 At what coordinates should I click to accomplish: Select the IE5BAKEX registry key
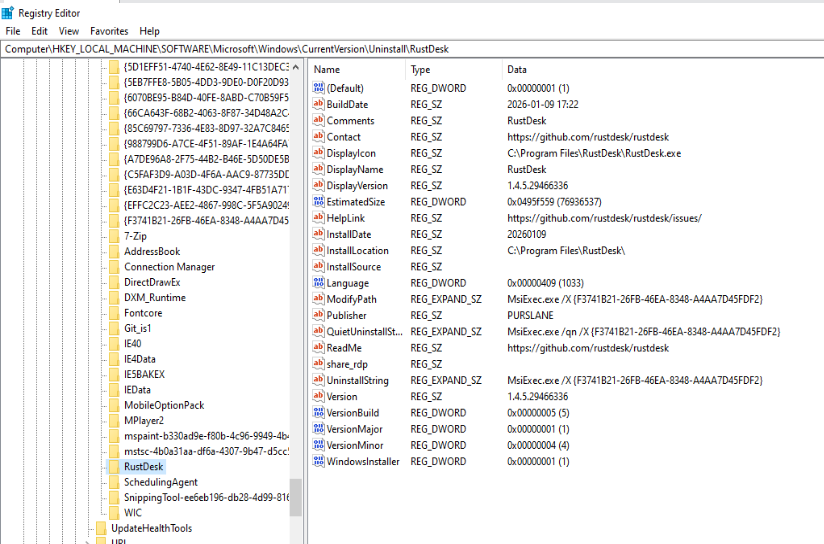(x=145, y=374)
